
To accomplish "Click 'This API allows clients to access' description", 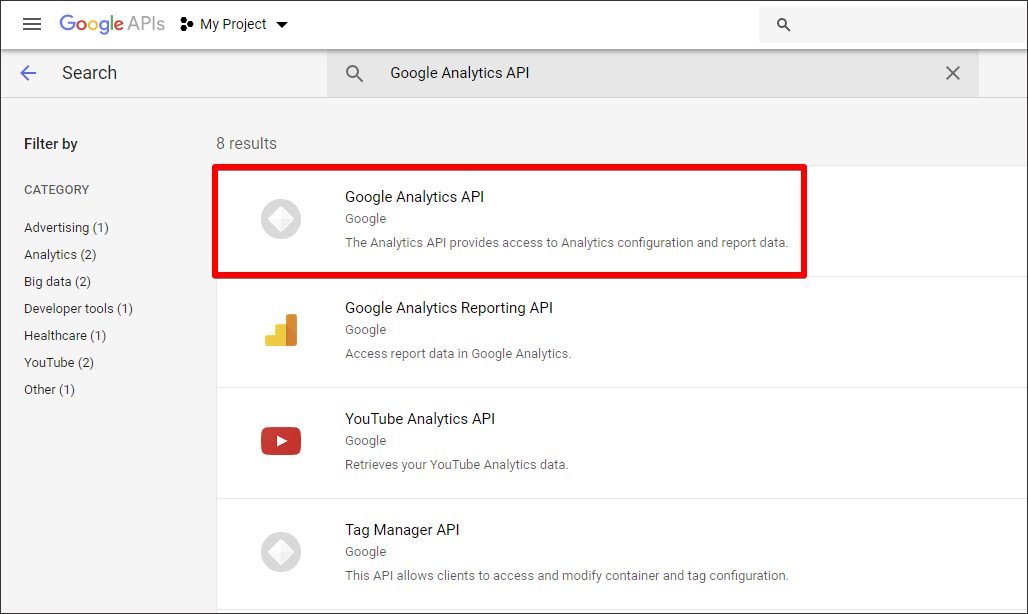I will 566,575.
